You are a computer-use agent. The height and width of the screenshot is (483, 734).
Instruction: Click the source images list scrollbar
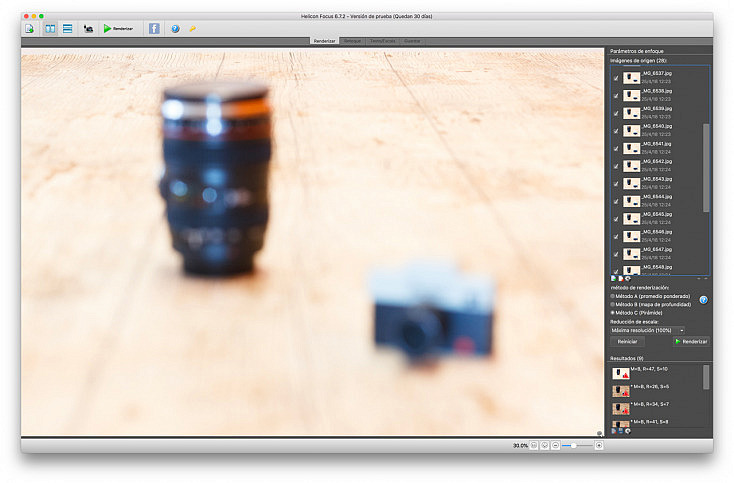[x=706, y=168]
